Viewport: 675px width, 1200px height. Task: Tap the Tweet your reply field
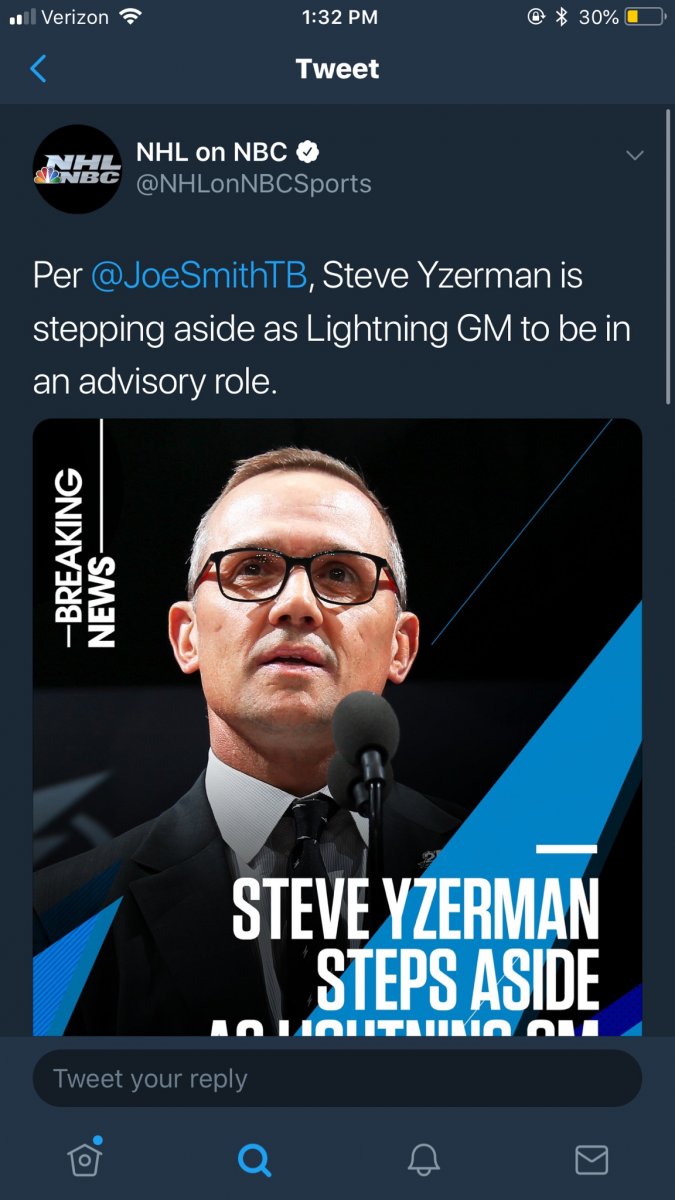pos(337,1079)
